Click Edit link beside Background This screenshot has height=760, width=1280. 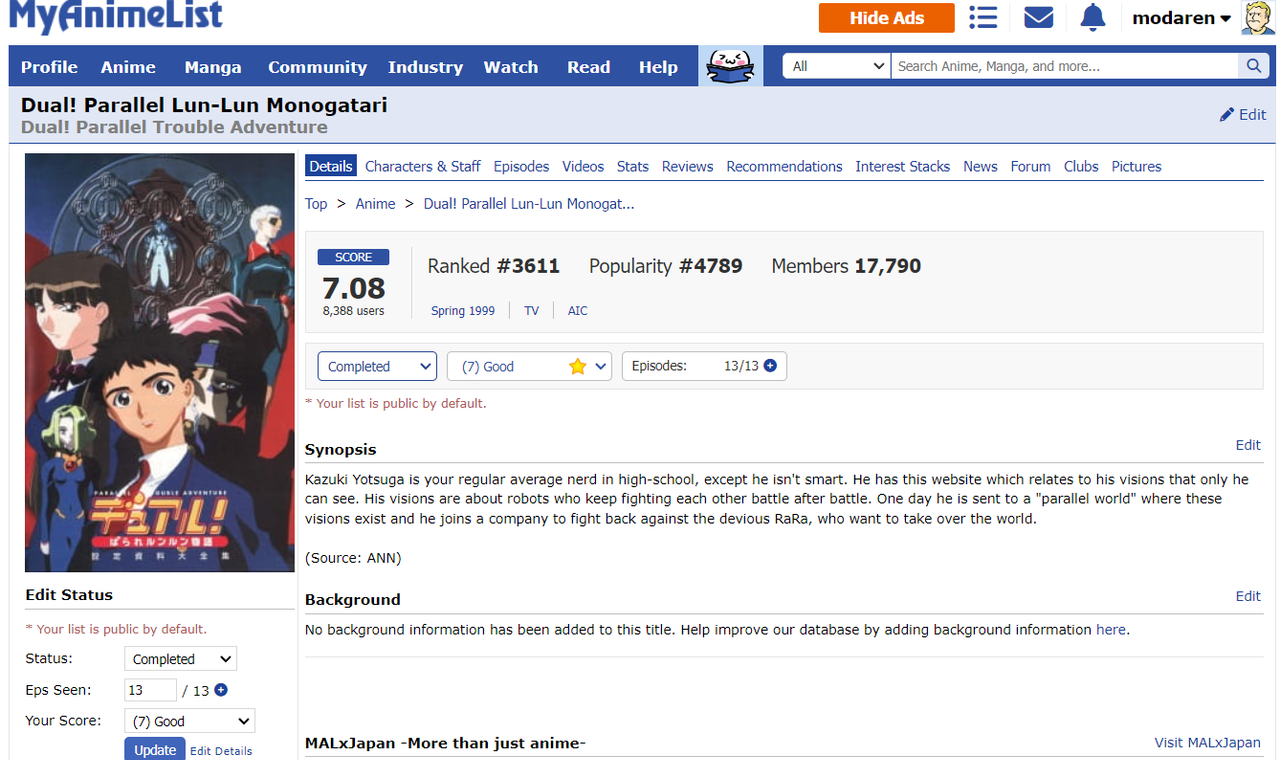[1248, 596]
